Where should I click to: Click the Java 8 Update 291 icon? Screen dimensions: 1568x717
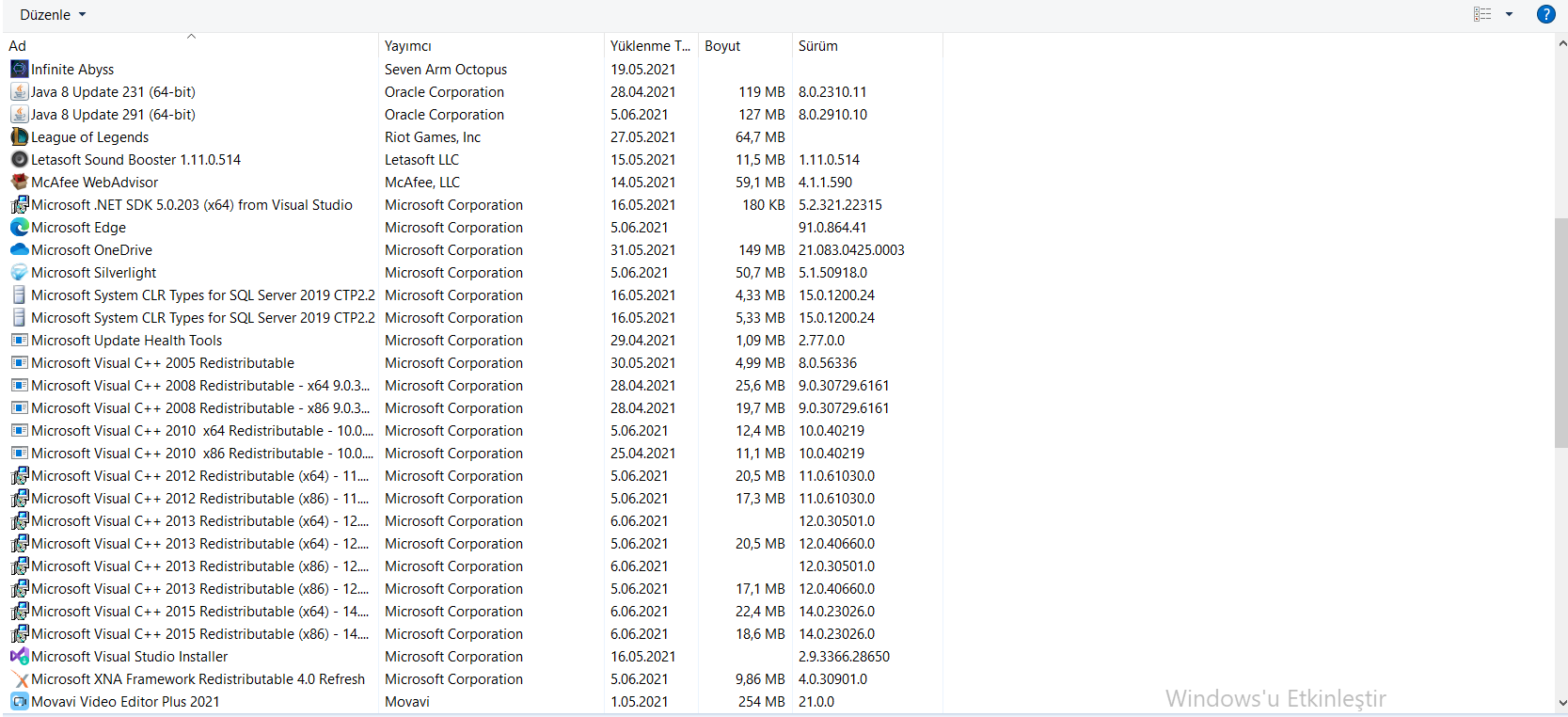(19, 114)
